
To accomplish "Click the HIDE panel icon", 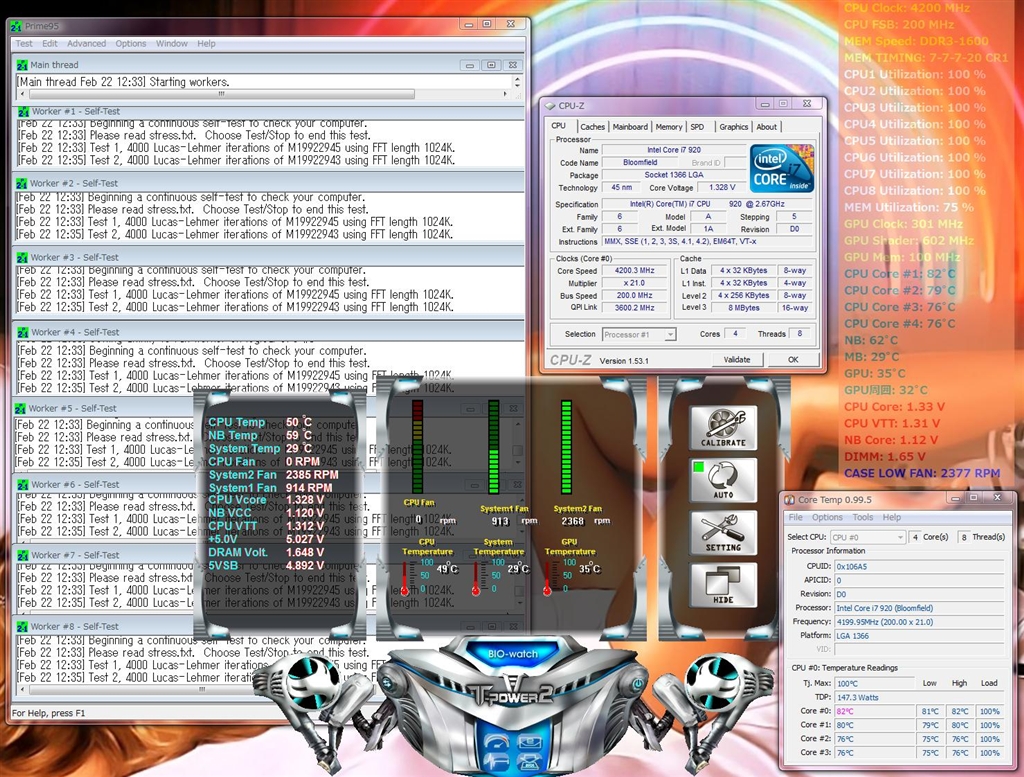I will tap(723, 584).
